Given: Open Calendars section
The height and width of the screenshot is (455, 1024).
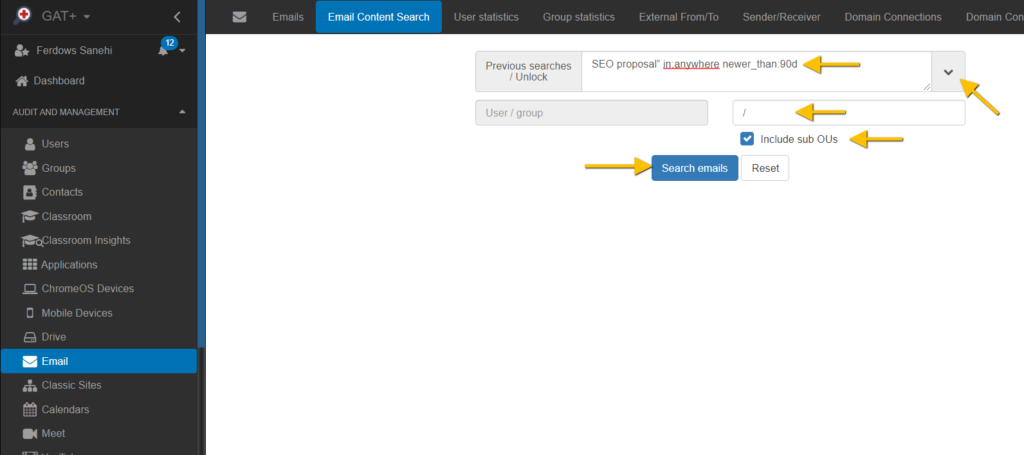Looking at the screenshot, I should point(65,409).
